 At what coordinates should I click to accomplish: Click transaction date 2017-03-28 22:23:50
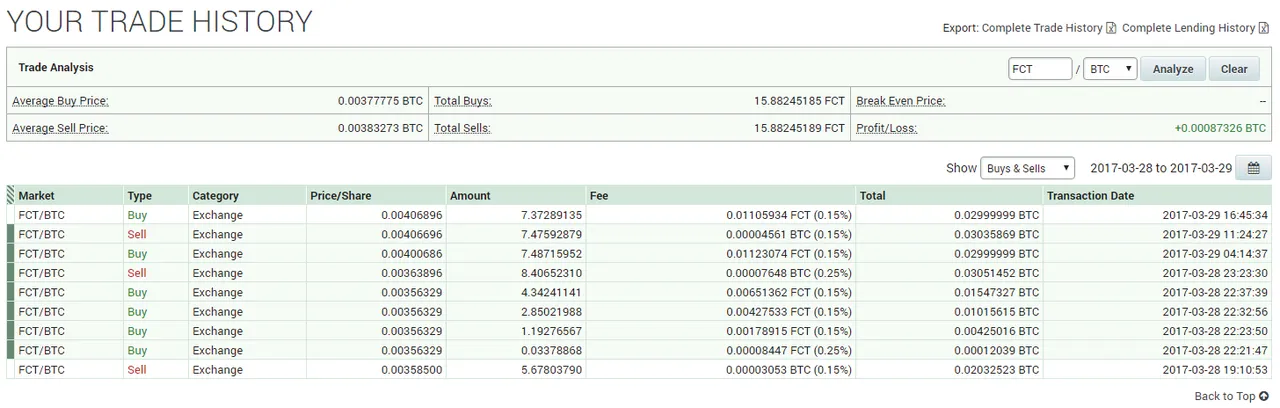click(x=1215, y=331)
